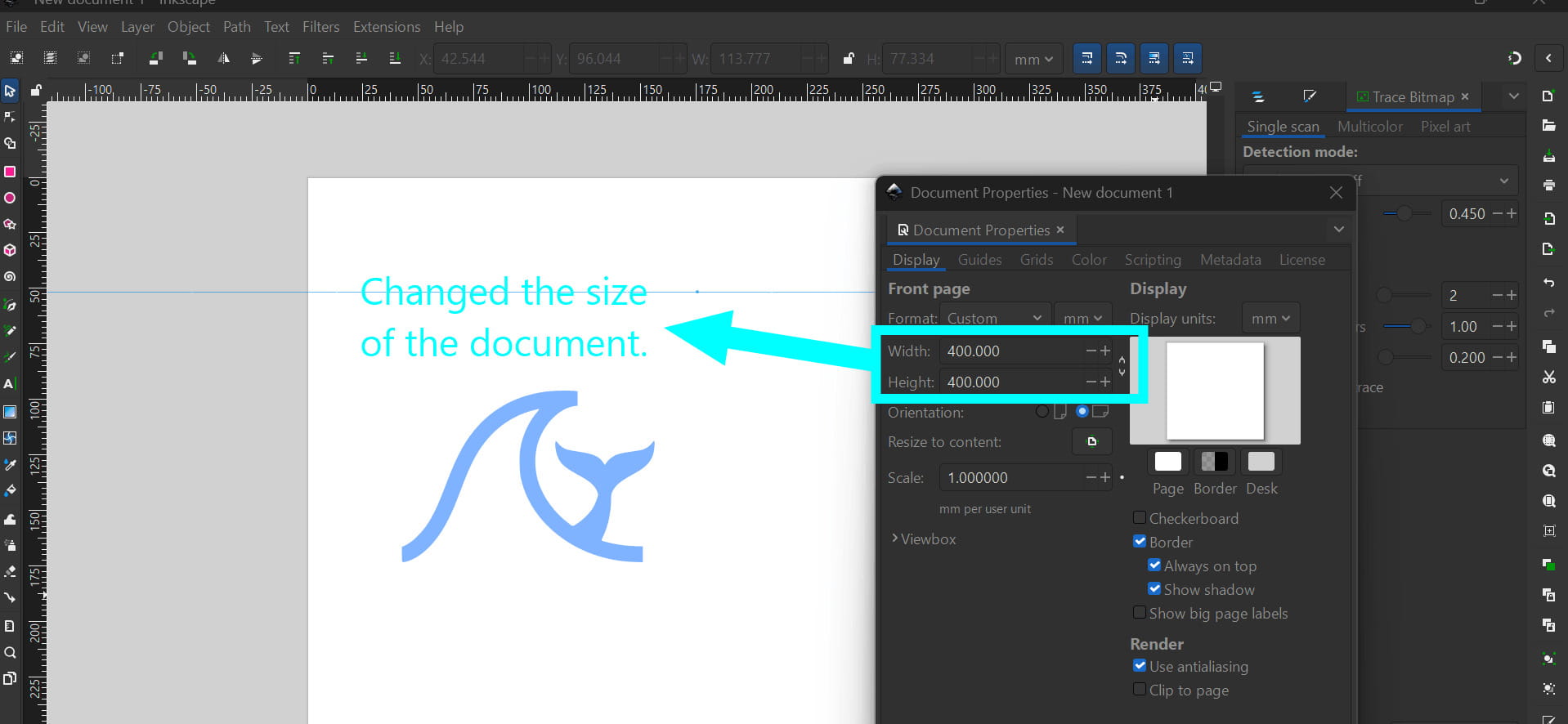Click the Cut scissors icon

point(1549,377)
